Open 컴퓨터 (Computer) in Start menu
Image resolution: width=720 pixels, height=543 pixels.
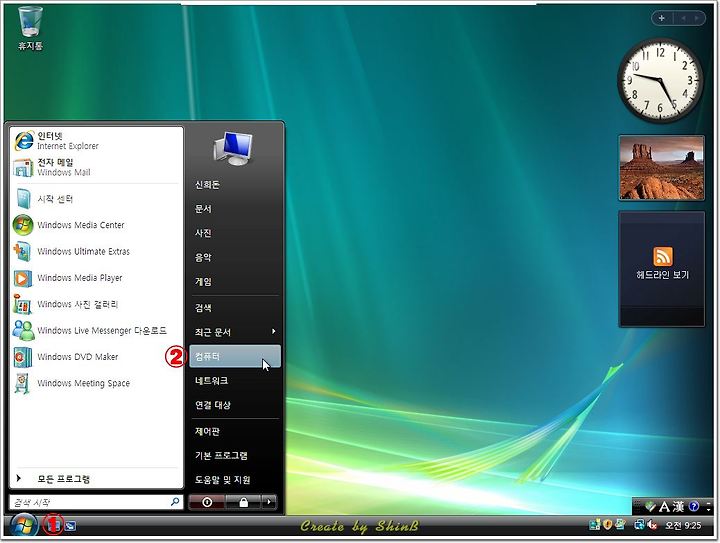235,356
